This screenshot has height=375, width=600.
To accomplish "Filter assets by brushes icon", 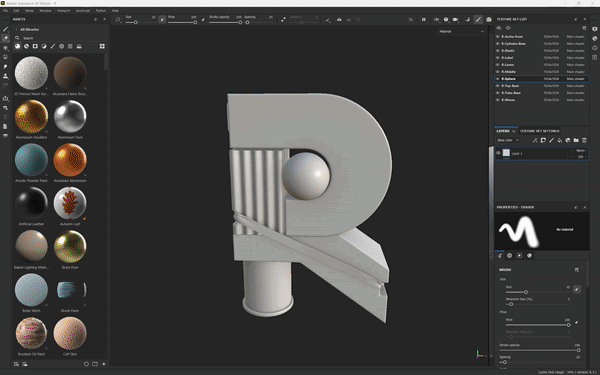I will coord(53,46).
